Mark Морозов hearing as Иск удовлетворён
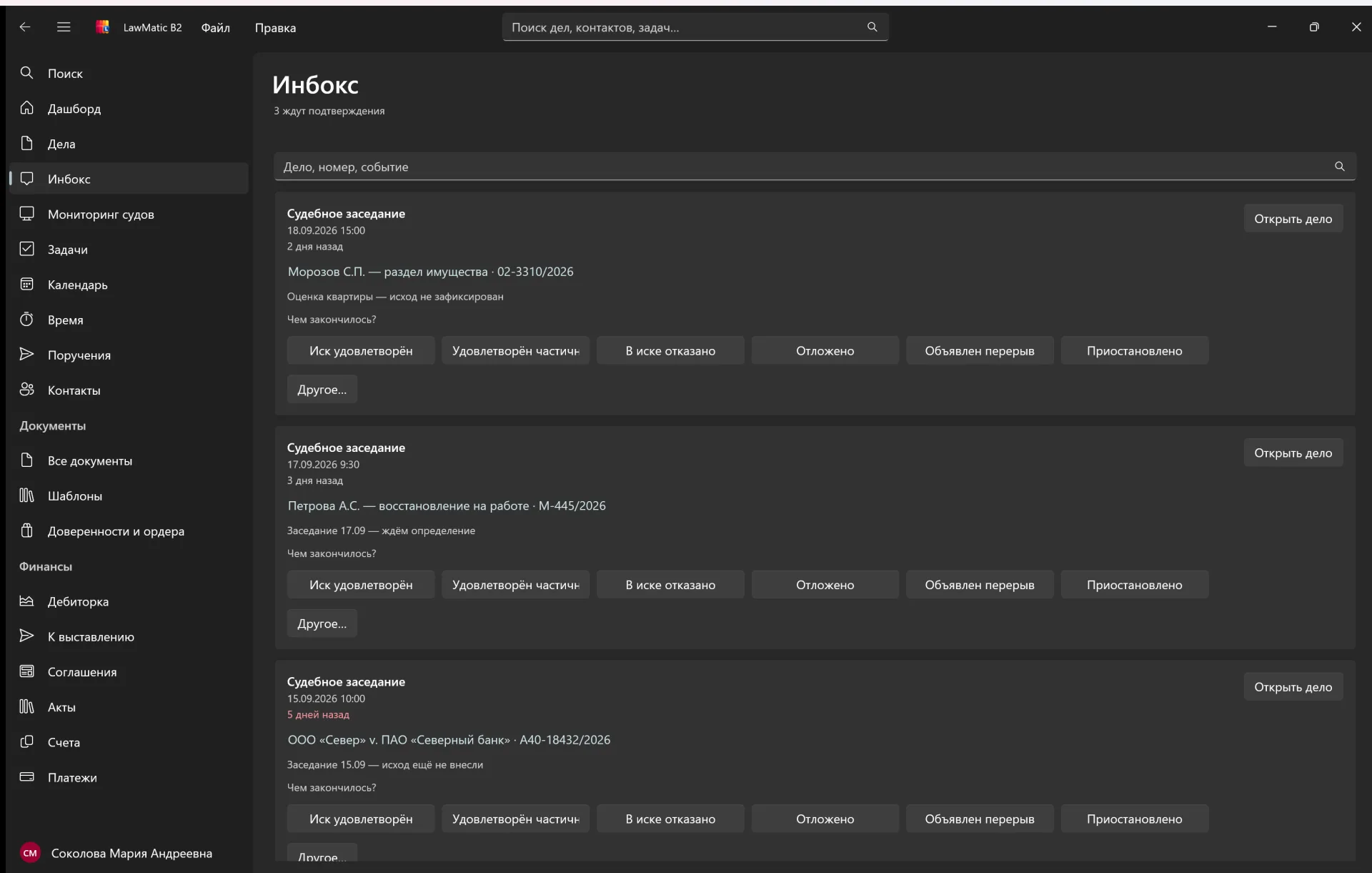Screen dimensions: 1372x873 click(x=361, y=350)
